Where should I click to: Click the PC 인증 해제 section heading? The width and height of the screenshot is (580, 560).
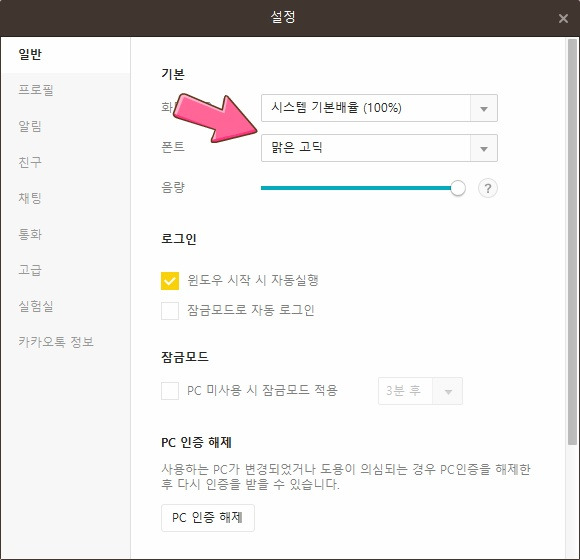point(196,442)
